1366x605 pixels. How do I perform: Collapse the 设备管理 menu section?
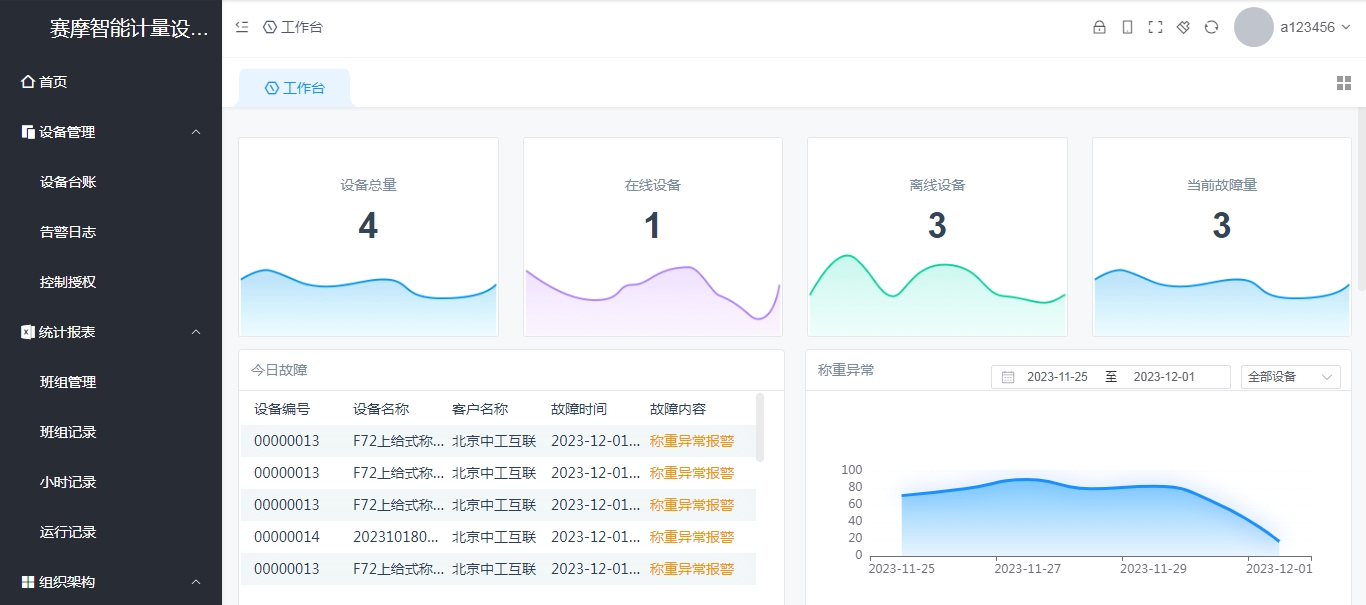coord(110,131)
